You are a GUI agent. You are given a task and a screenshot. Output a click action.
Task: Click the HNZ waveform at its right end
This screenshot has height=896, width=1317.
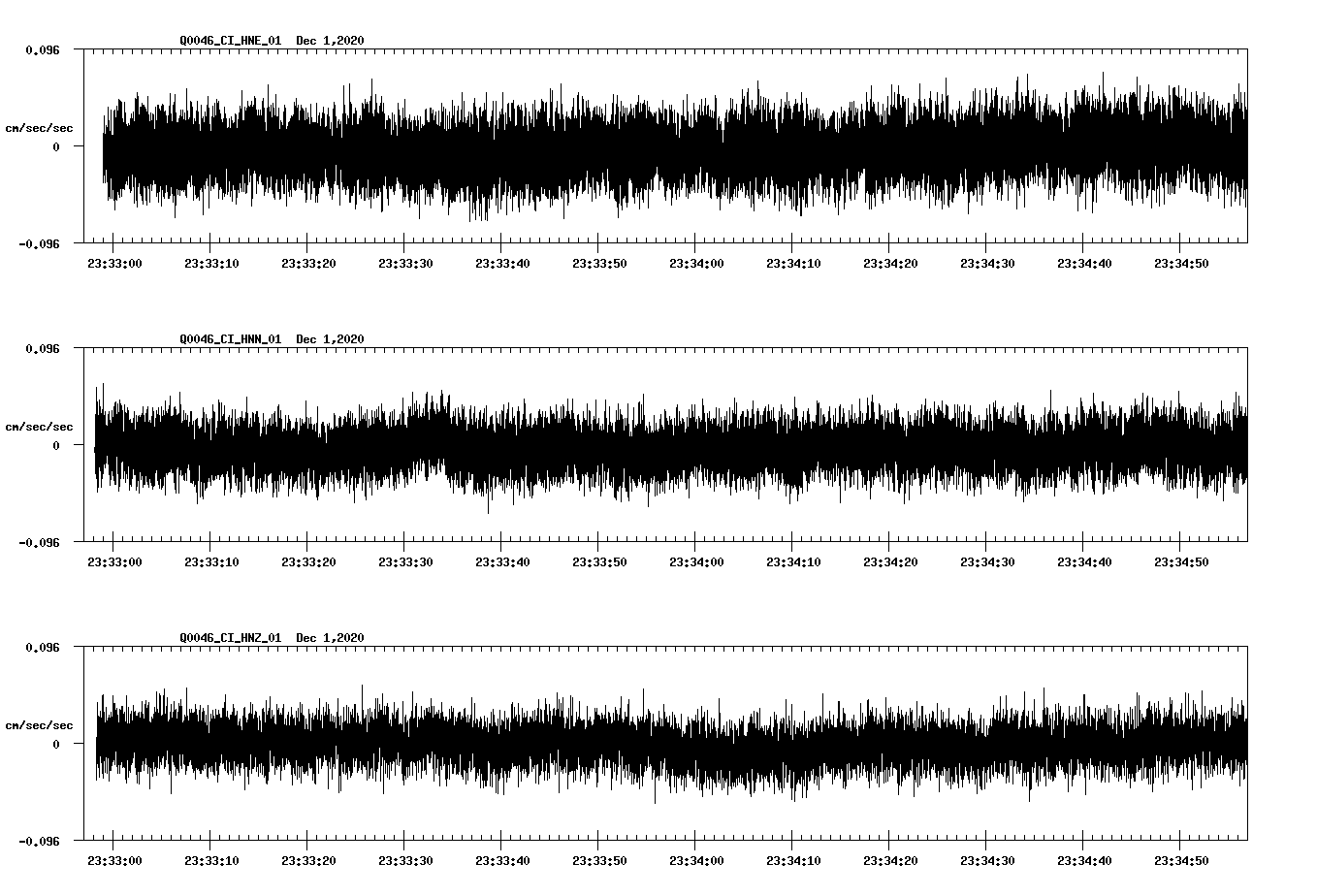coord(1245,742)
